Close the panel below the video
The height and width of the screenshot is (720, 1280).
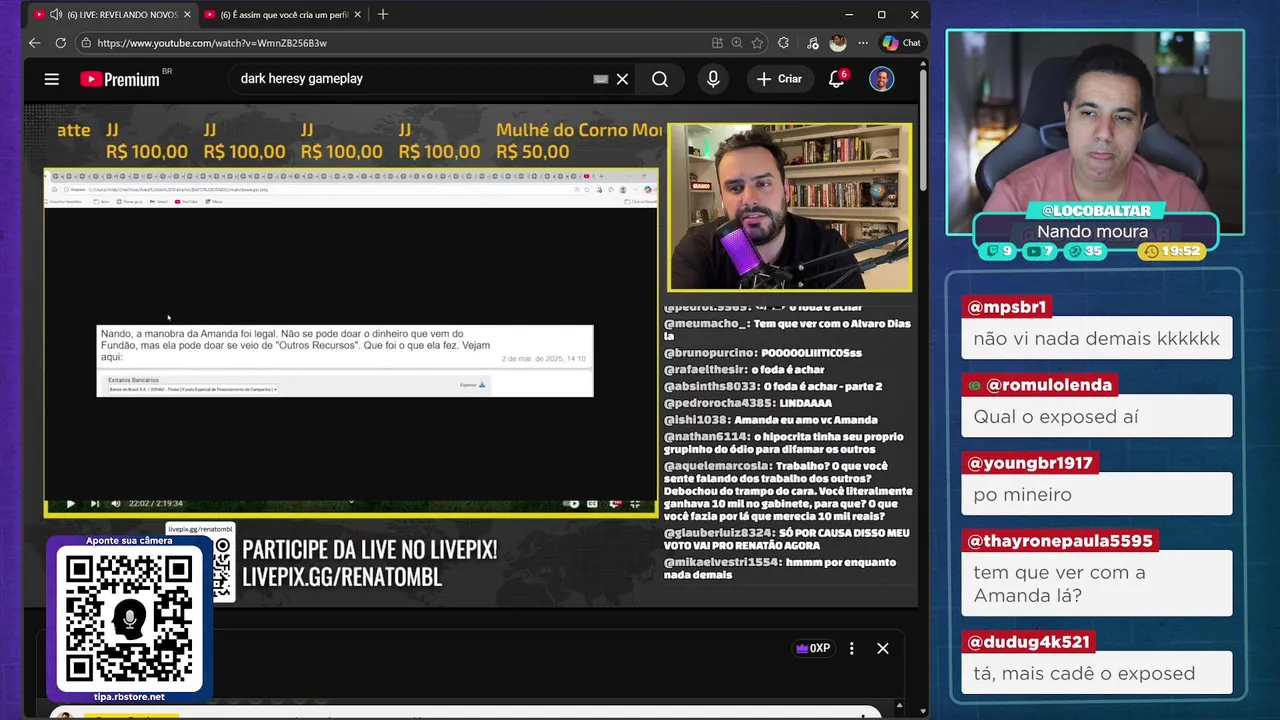point(883,648)
